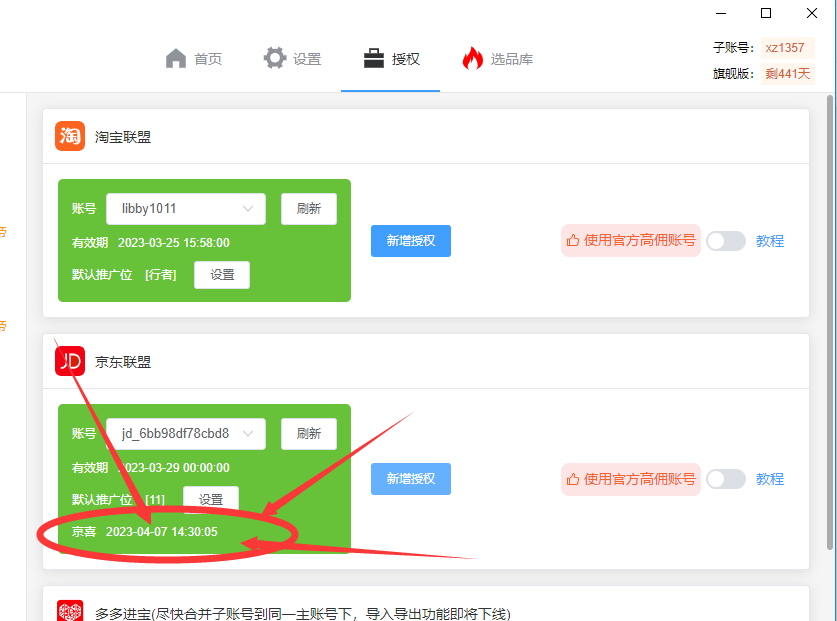The width and height of the screenshot is (837, 621).
Task: Close the application window
Action: (x=812, y=13)
